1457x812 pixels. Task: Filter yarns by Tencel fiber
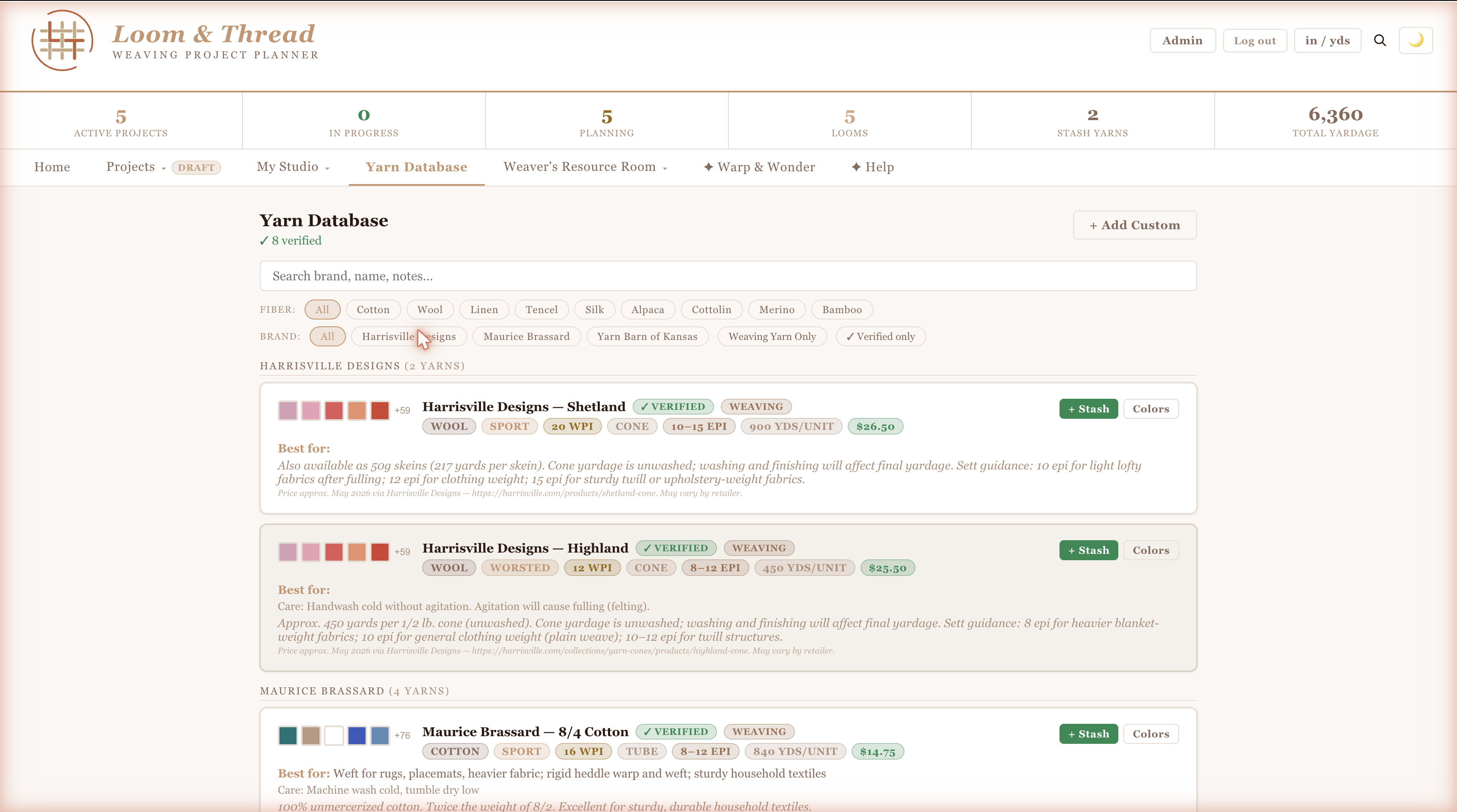(541, 309)
